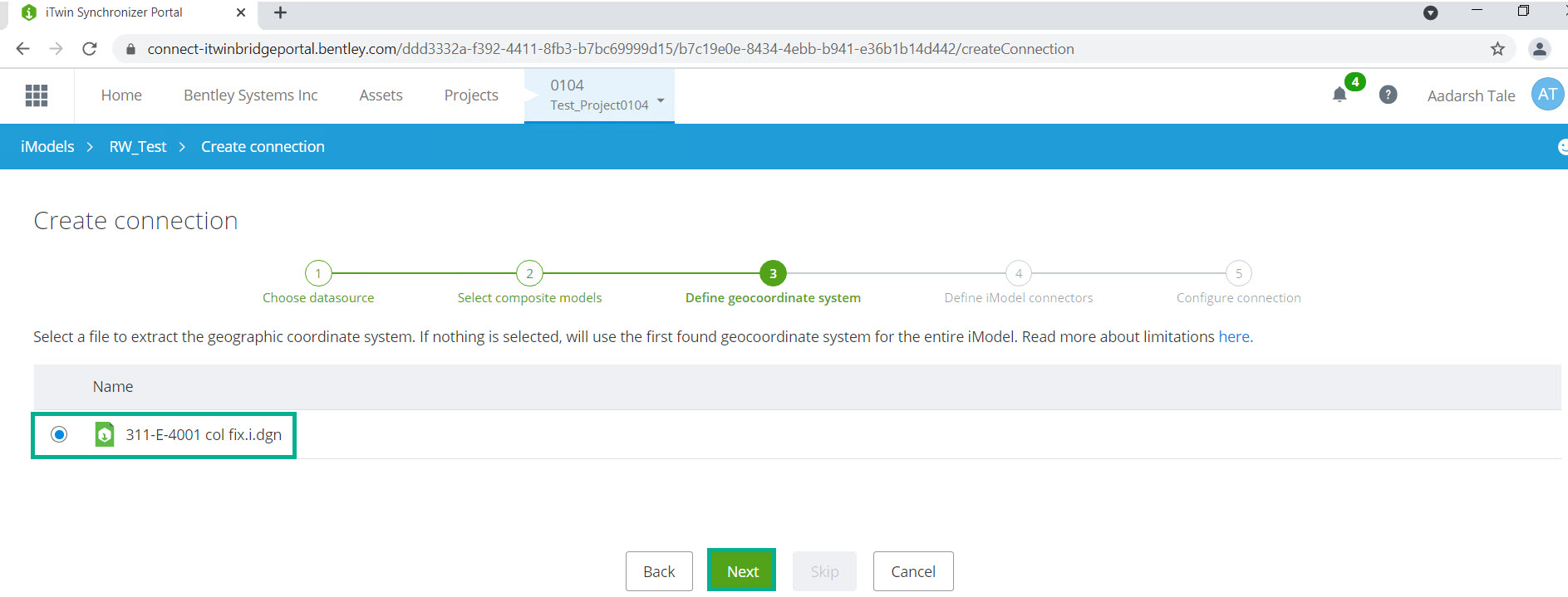
Task: Bookmark this page with the star icon
Action: point(1497,49)
